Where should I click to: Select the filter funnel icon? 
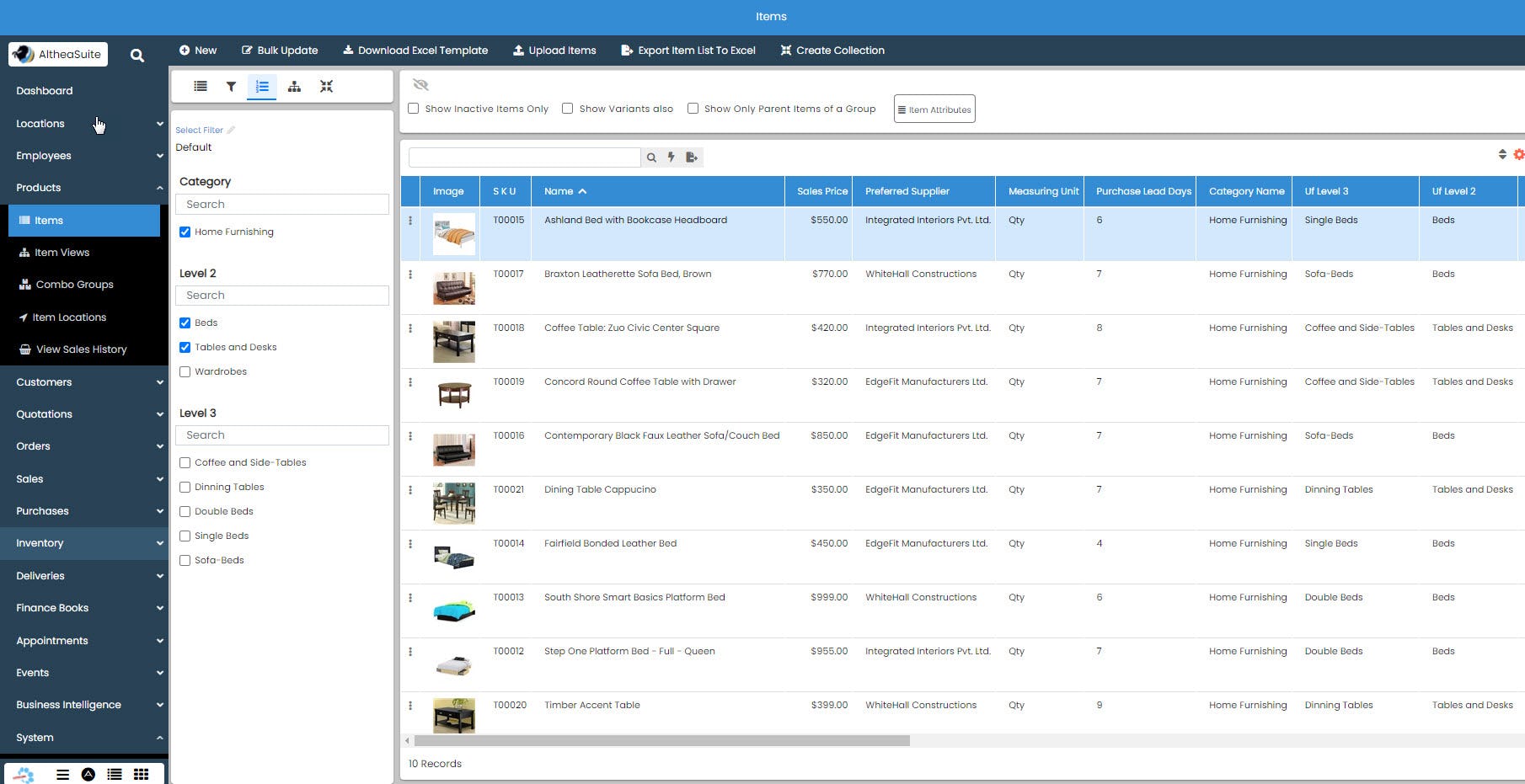point(231,87)
